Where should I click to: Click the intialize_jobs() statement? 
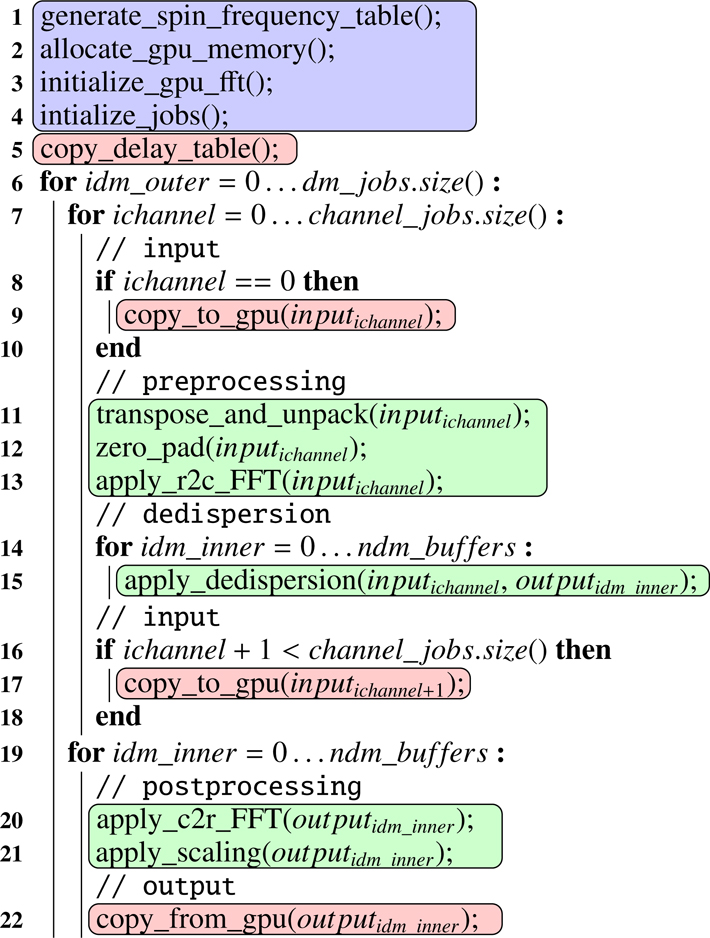(128, 115)
